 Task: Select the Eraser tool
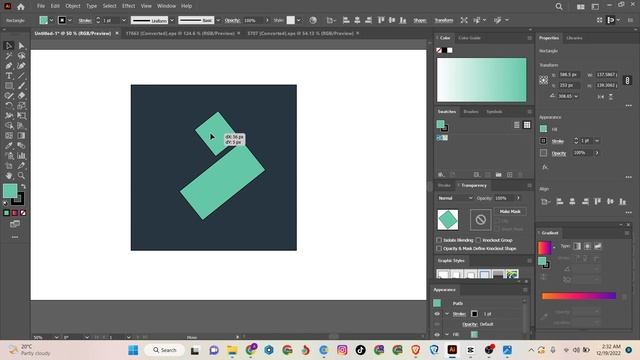coord(21,96)
